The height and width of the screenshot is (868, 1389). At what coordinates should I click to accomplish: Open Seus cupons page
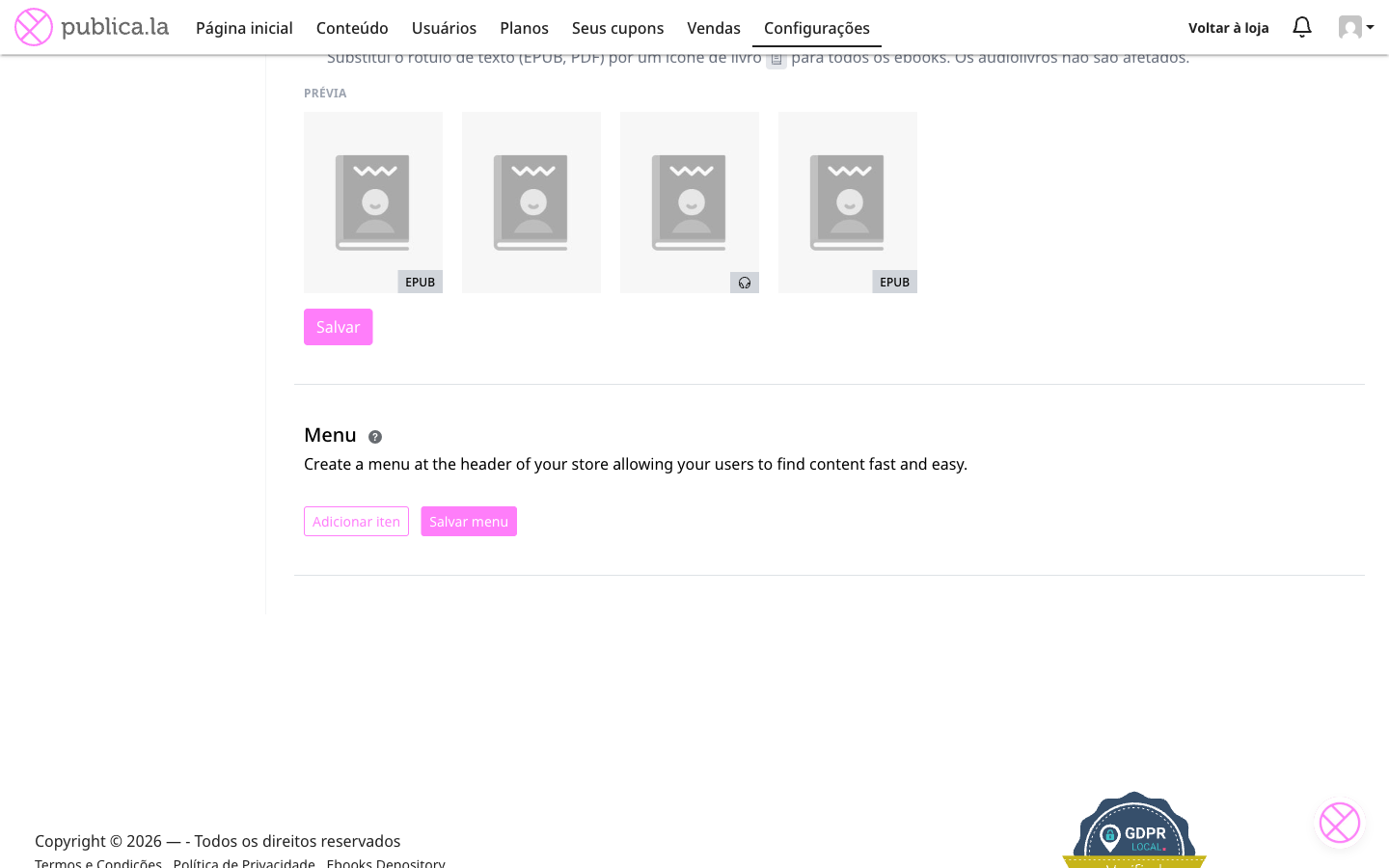point(617,28)
